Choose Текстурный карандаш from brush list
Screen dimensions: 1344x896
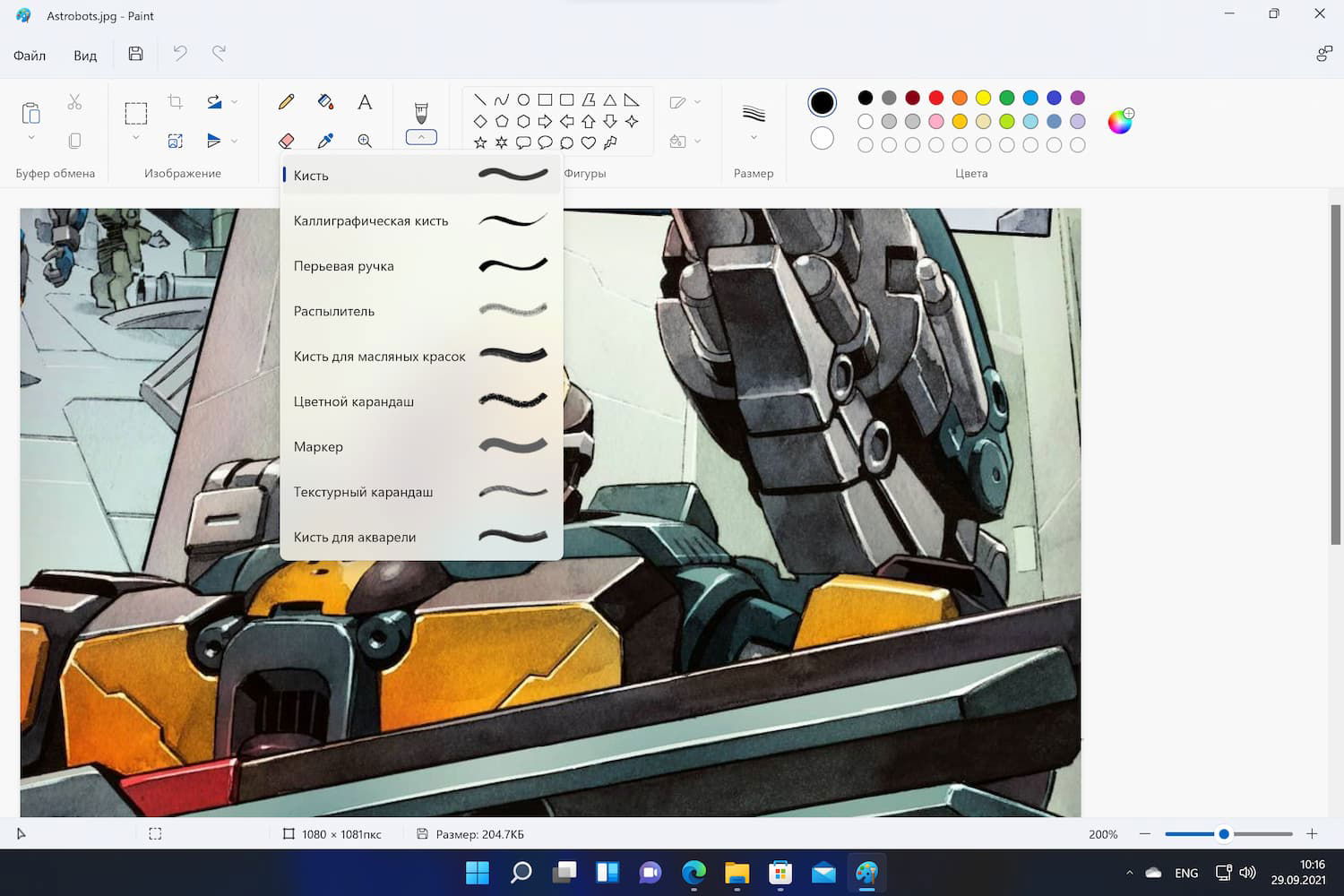pyautogui.click(x=421, y=492)
